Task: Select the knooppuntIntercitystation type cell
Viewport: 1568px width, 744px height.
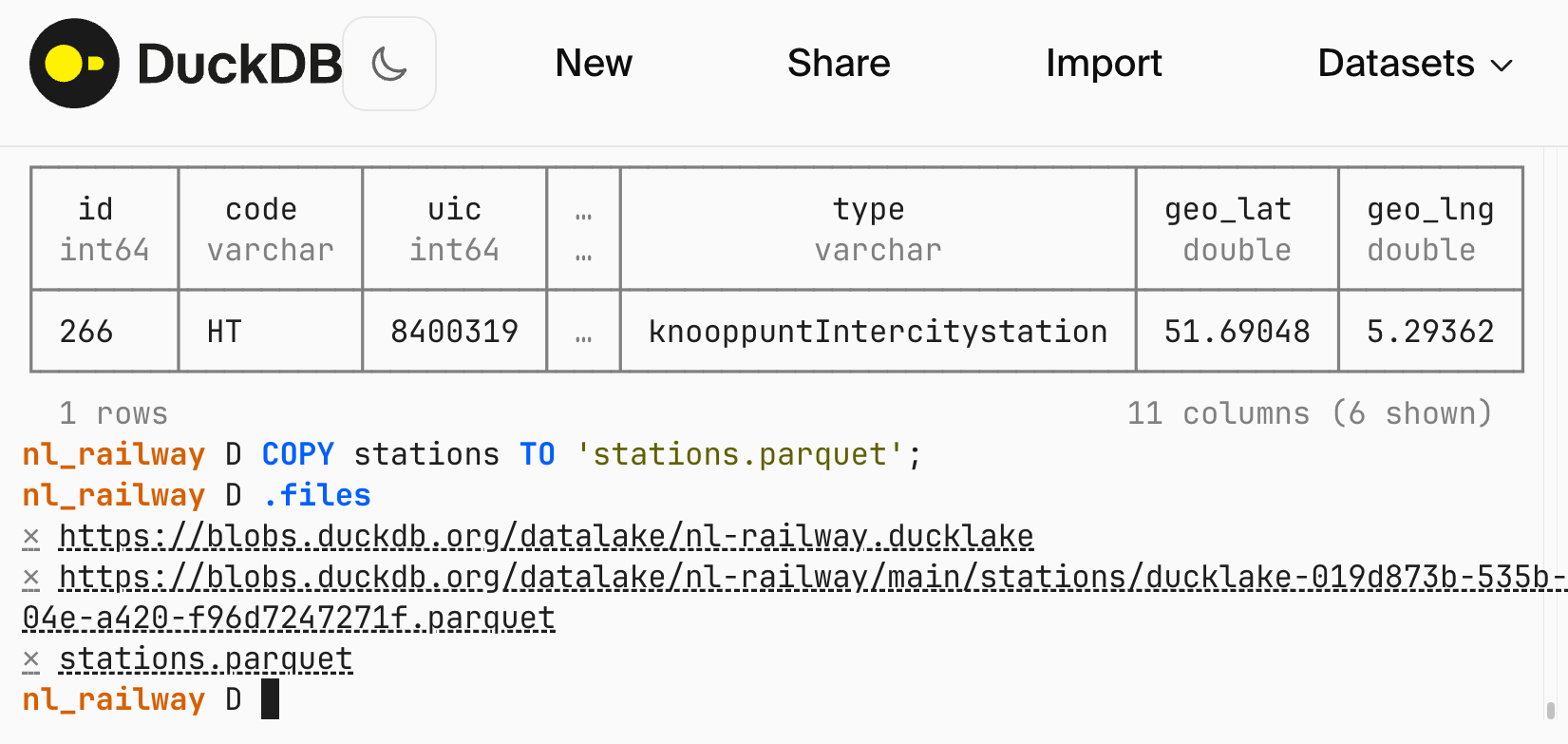Action: (x=878, y=332)
